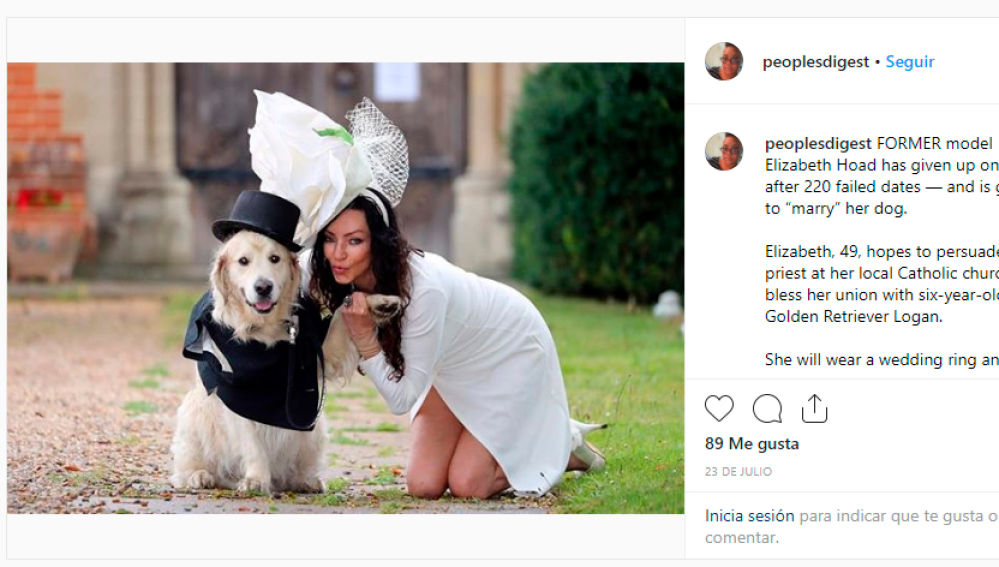Click the comentar text in login prompt
This screenshot has width=999, height=567.
[742, 537]
